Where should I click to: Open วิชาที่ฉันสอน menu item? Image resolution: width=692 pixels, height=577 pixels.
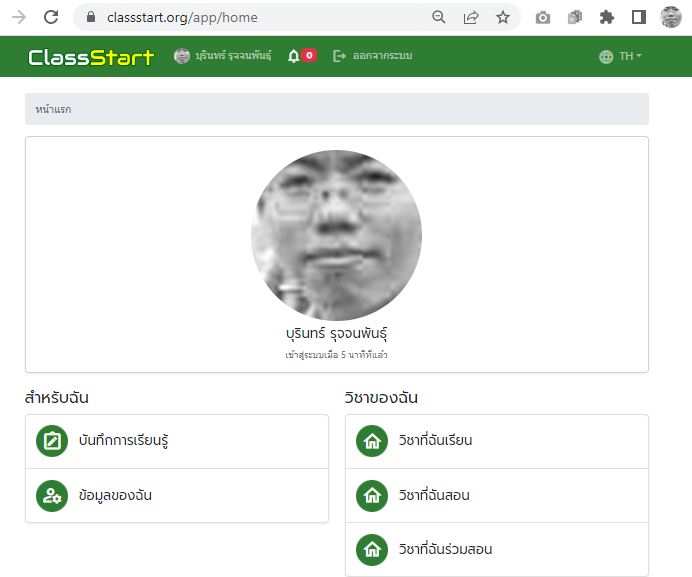coord(497,496)
